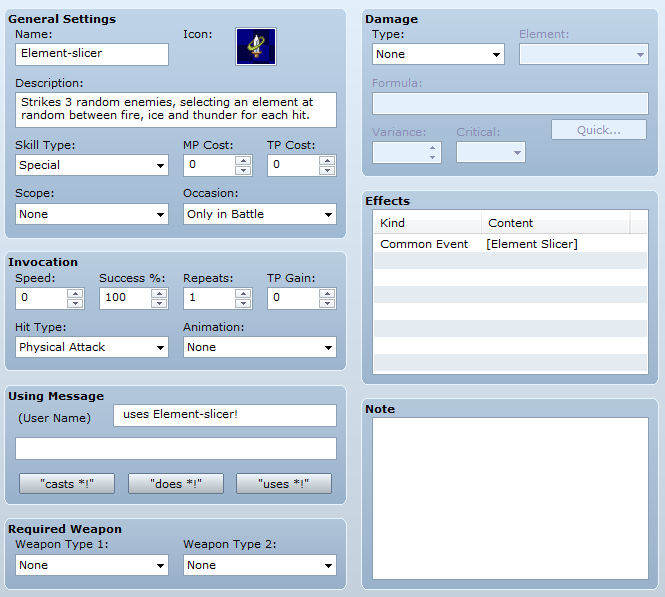Click the skill icon image
665x597 pixels.
click(x=256, y=47)
